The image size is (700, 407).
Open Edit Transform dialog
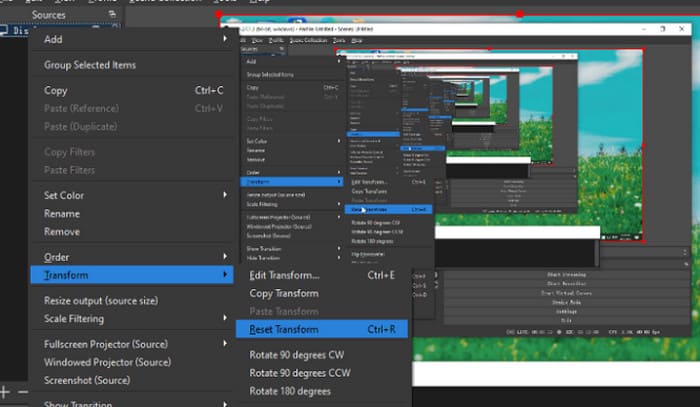284,275
